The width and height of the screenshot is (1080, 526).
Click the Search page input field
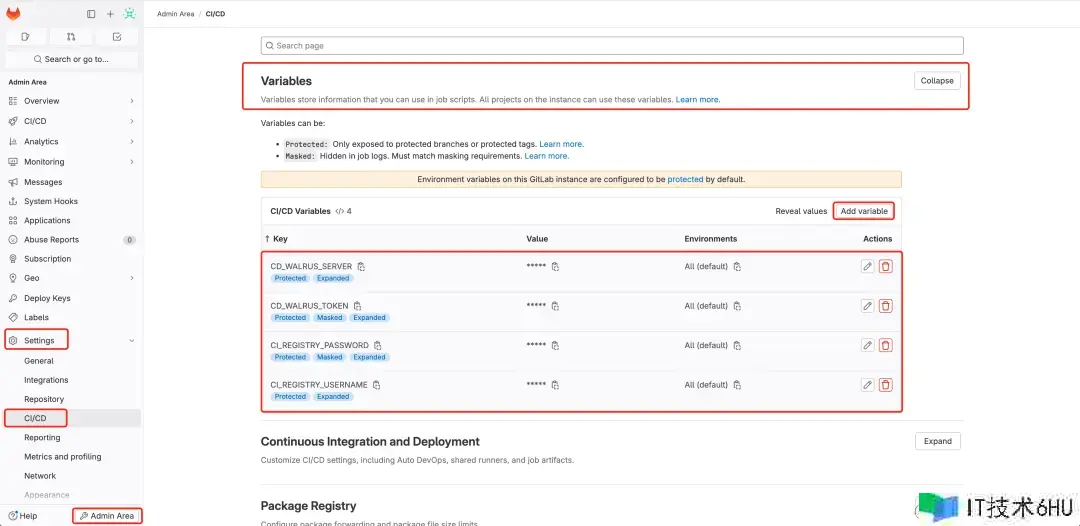coord(612,46)
